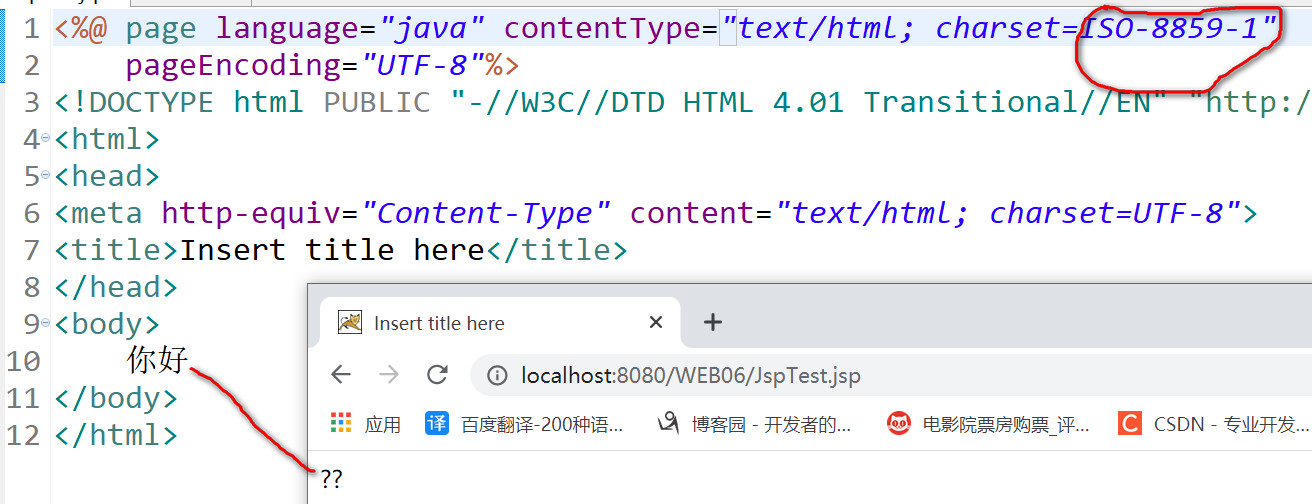The width and height of the screenshot is (1312, 504).
Task: Close the 'Insert title here' tab
Action: tap(656, 322)
